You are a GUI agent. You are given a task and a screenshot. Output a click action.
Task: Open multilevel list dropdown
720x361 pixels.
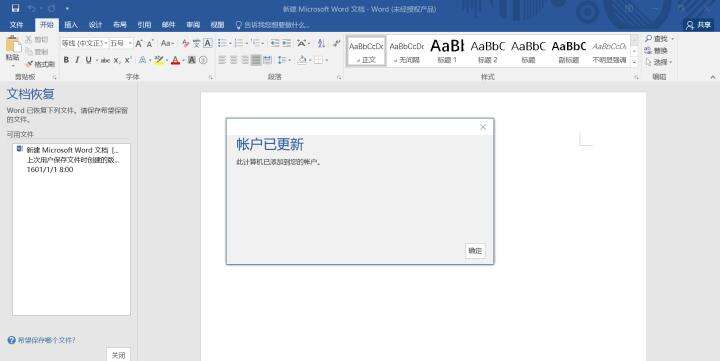[x=263, y=43]
